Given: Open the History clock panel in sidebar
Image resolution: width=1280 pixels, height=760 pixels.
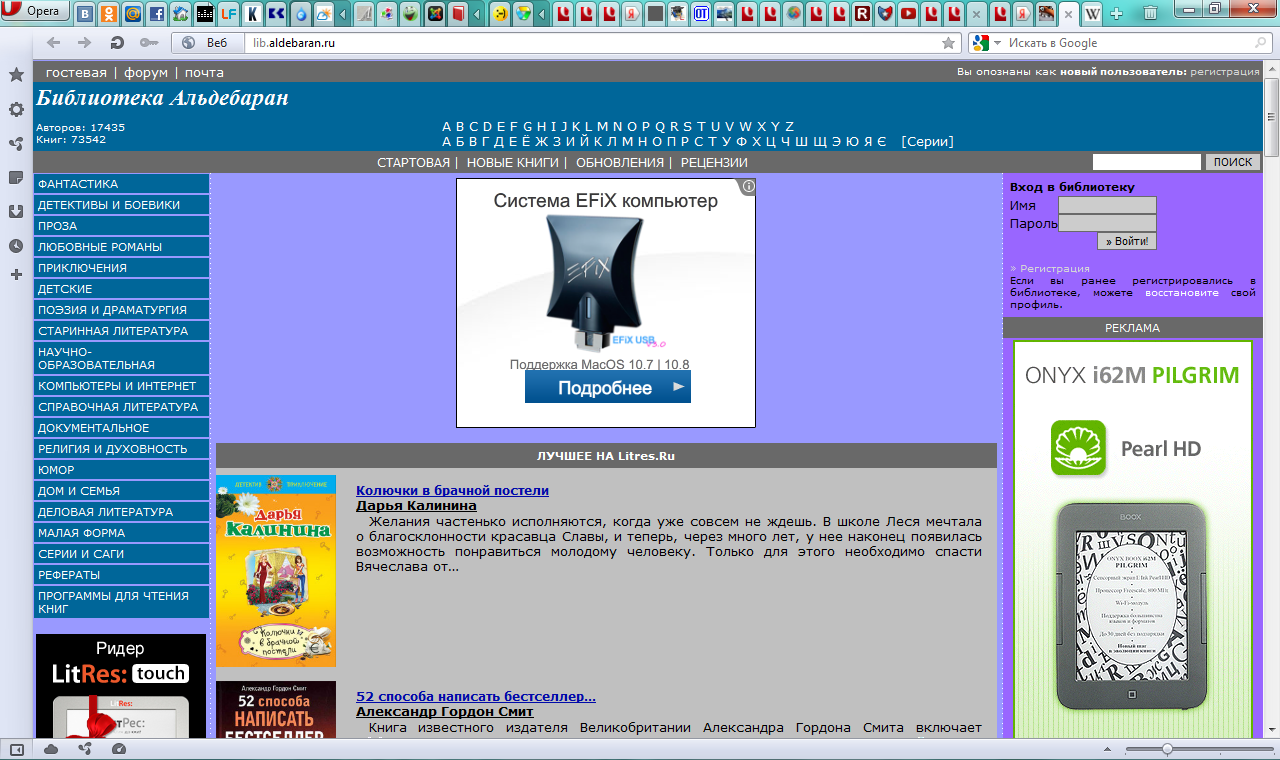Looking at the screenshot, I should pos(16,245).
